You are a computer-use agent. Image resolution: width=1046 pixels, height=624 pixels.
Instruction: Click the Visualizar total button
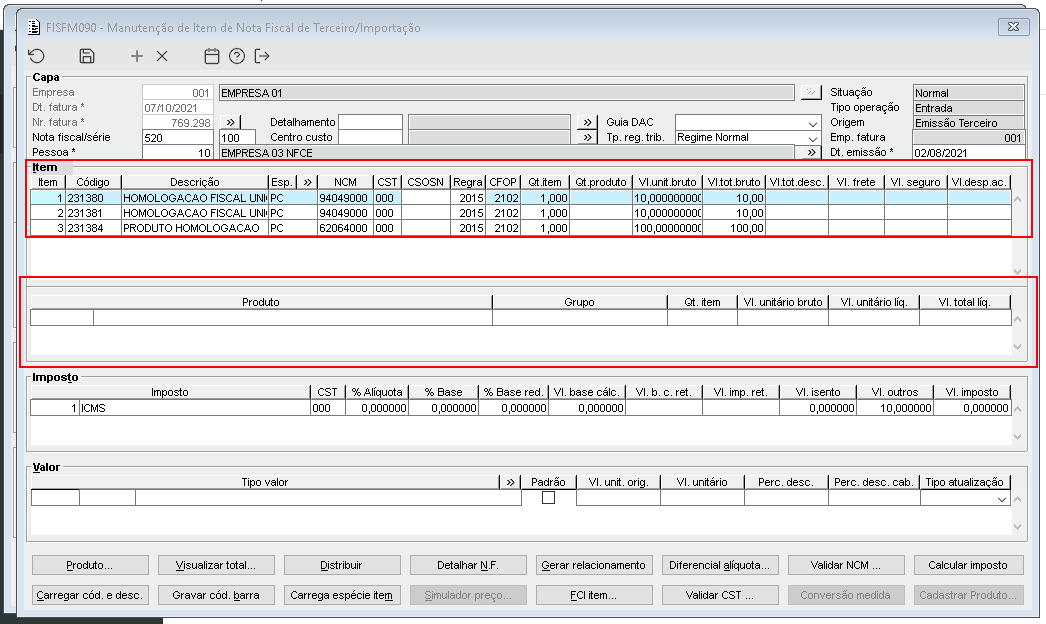215,565
